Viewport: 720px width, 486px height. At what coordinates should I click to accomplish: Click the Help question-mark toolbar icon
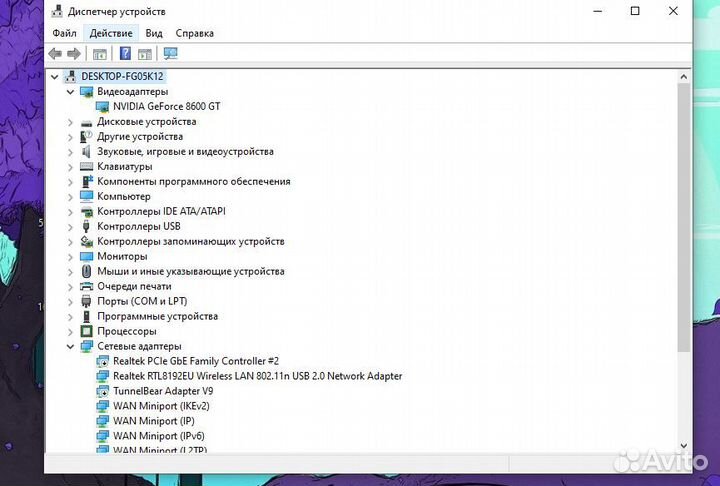125,54
